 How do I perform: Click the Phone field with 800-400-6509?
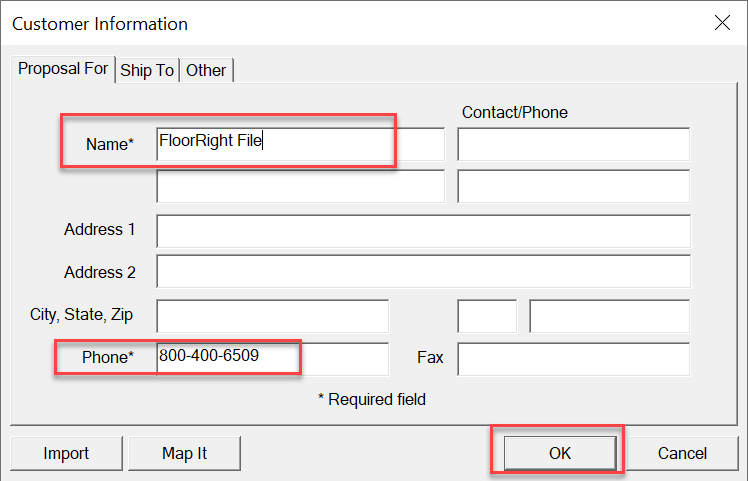pyautogui.click(x=272, y=359)
